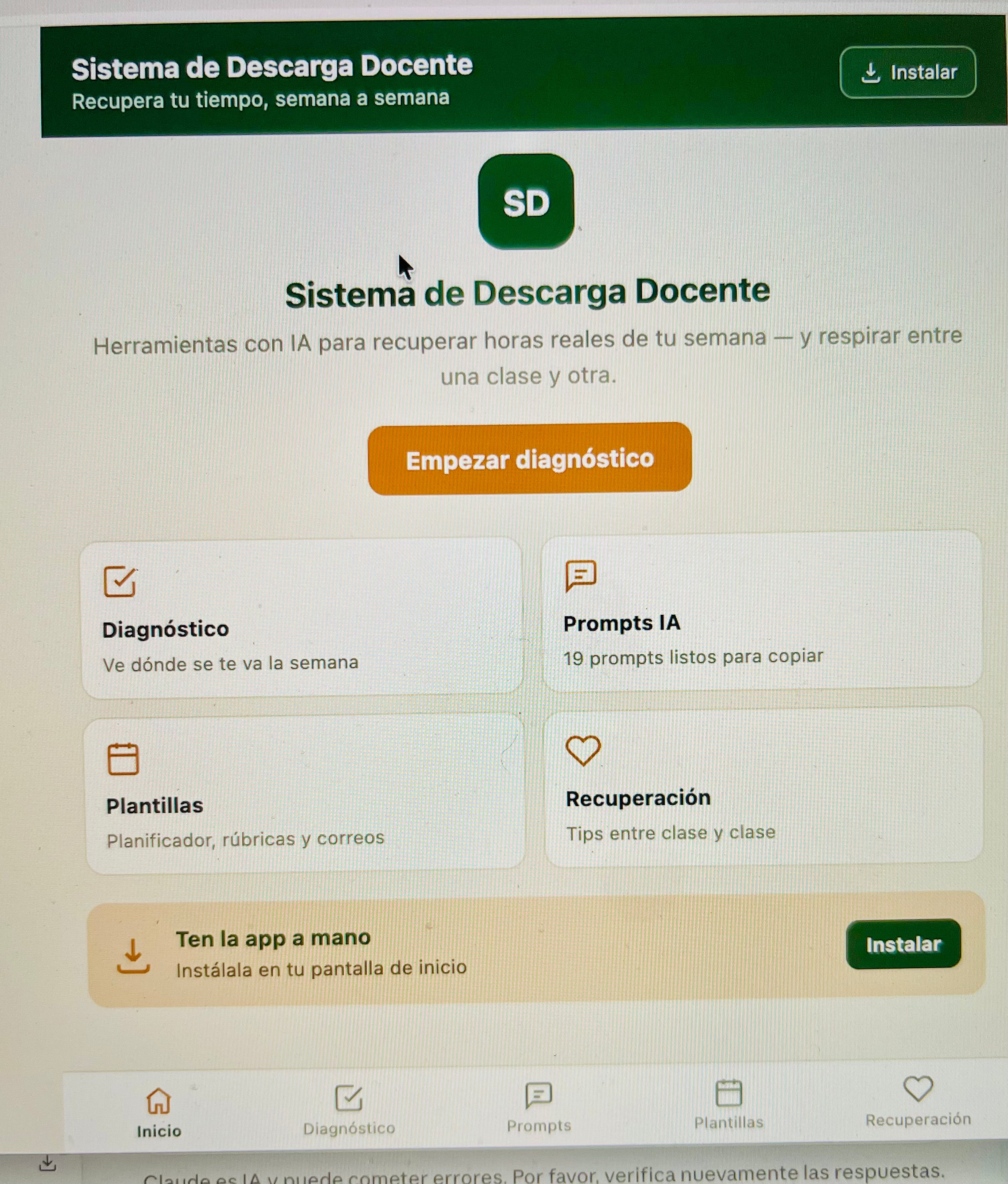Click the large heading Sistema de Descarga Docente
This screenshot has height=1184, width=1008.
527,293
